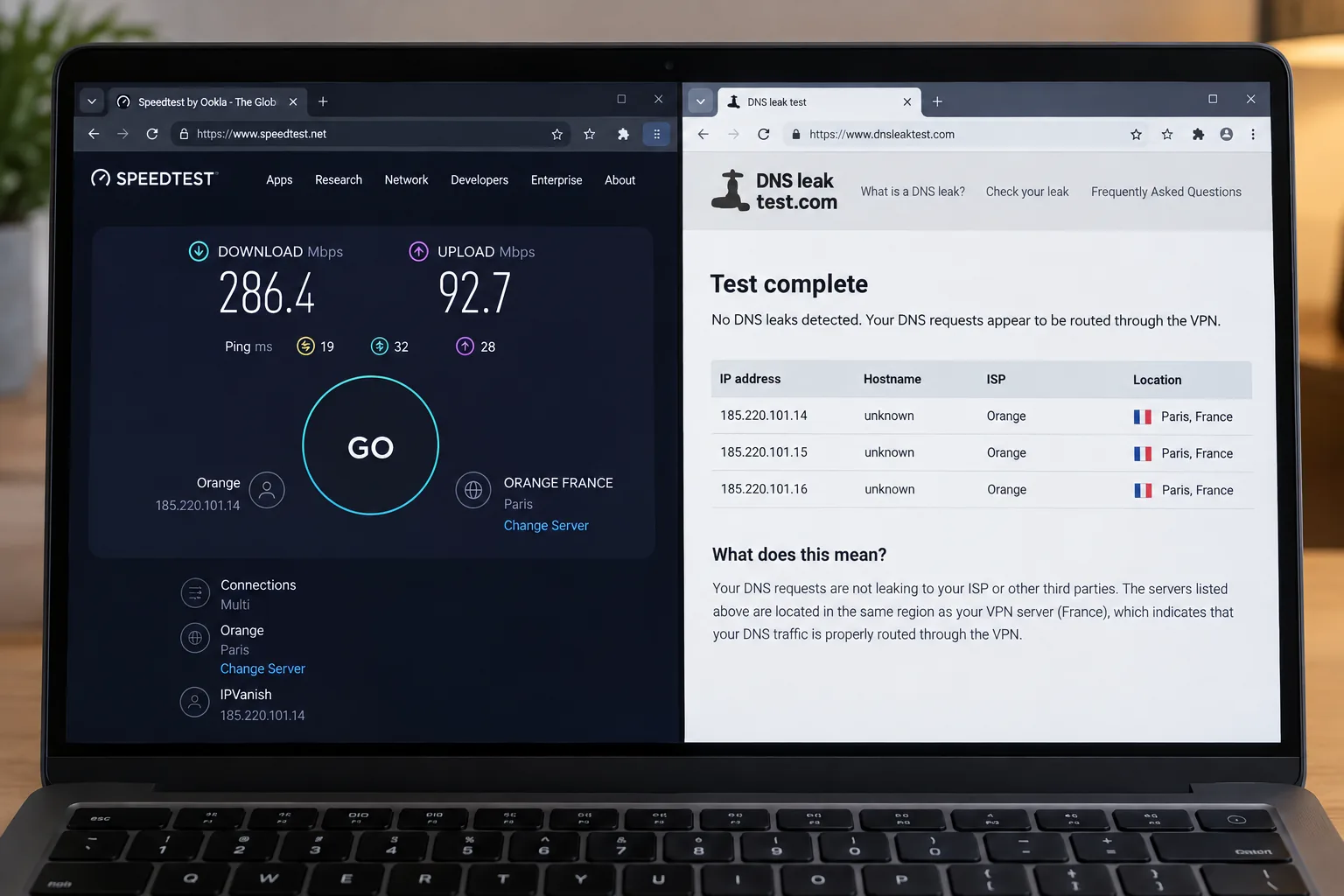The height and width of the screenshot is (896, 1344).
Task: Select the 185.220.101.15 IP address cell
Action: tap(764, 452)
